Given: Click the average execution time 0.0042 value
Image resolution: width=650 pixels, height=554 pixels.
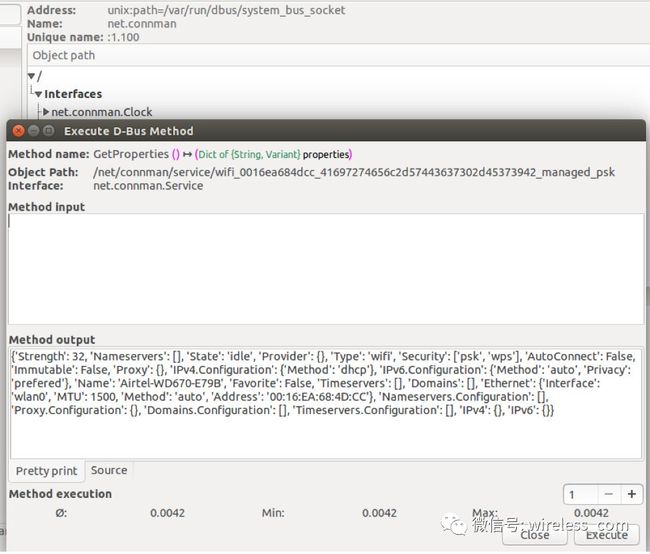Looking at the screenshot, I should coord(167,513).
